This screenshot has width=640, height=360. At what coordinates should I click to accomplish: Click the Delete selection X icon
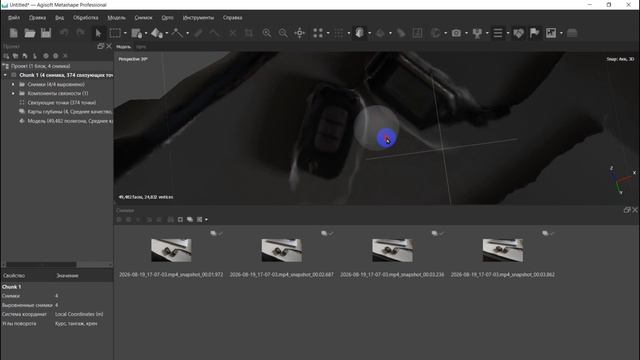coord(233,33)
